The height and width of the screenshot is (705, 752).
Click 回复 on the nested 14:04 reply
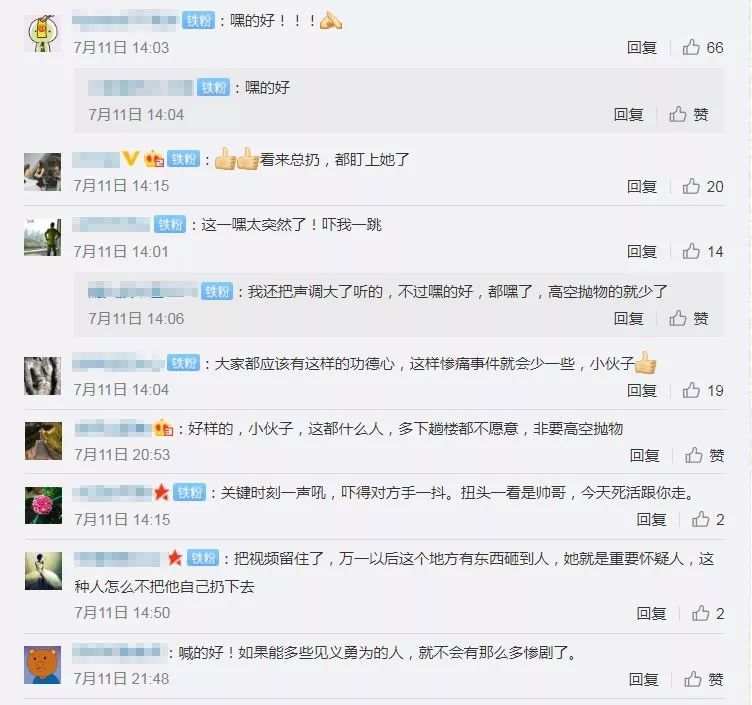point(628,114)
